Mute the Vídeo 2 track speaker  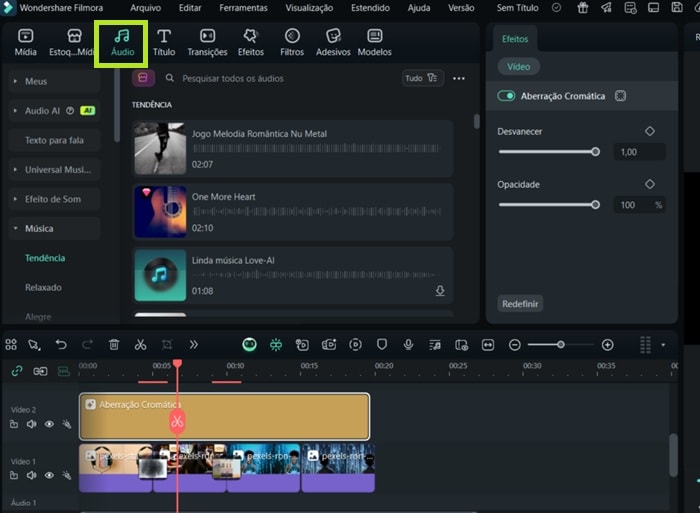click(x=31, y=424)
